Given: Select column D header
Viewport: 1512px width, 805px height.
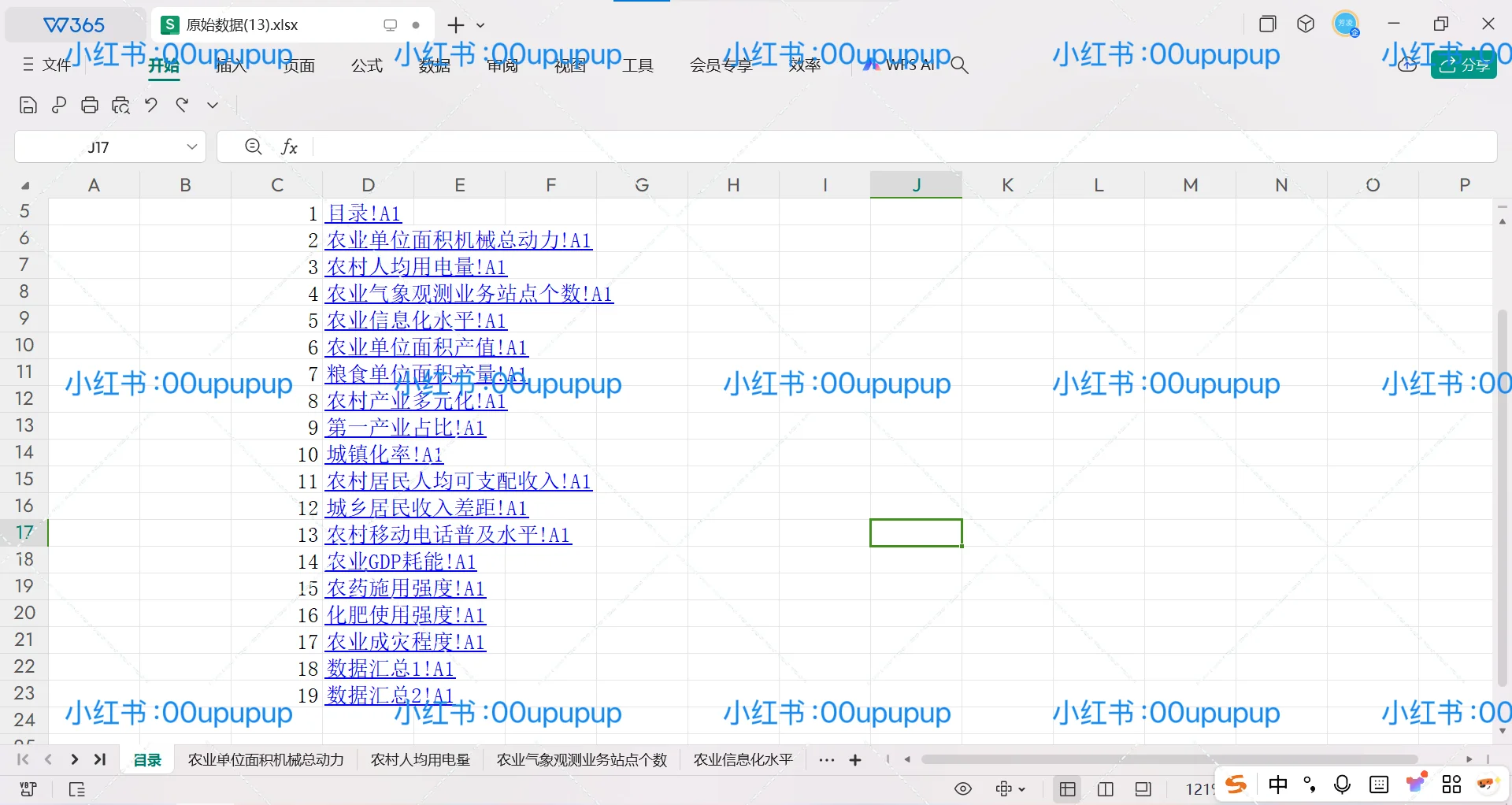Looking at the screenshot, I should click(369, 185).
